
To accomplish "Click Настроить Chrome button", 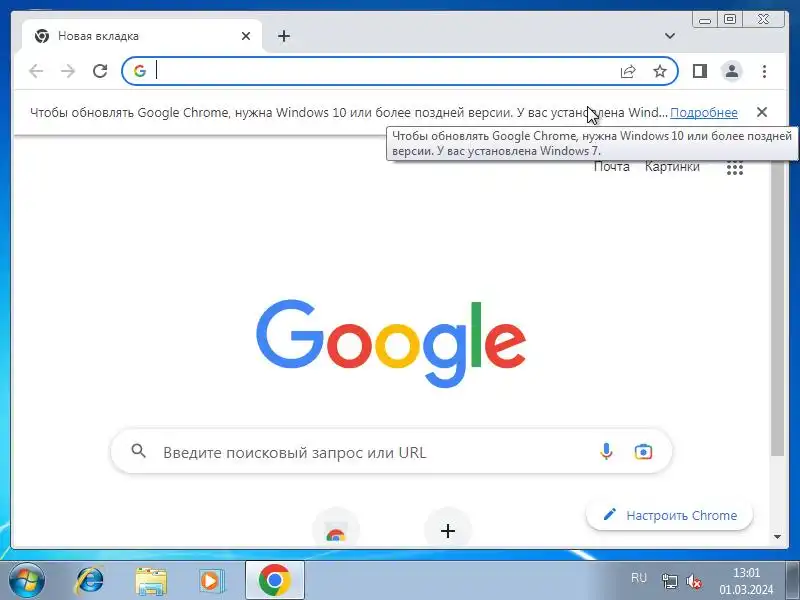I will click(669, 515).
